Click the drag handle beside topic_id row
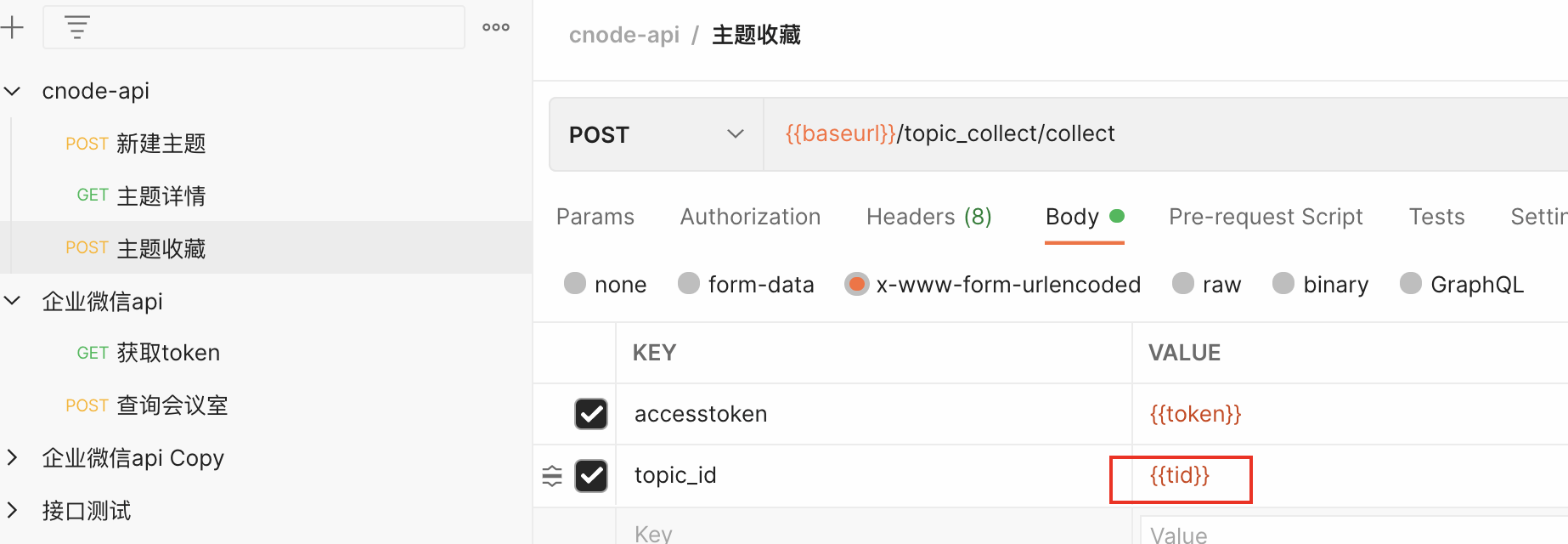The width and height of the screenshot is (1568, 544). click(552, 476)
